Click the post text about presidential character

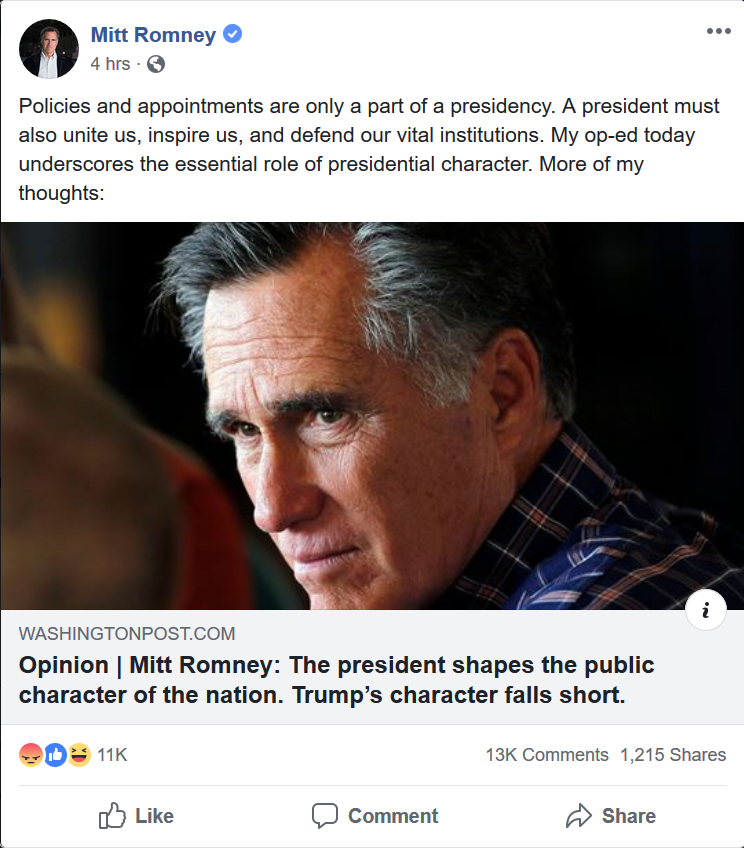tap(370, 149)
